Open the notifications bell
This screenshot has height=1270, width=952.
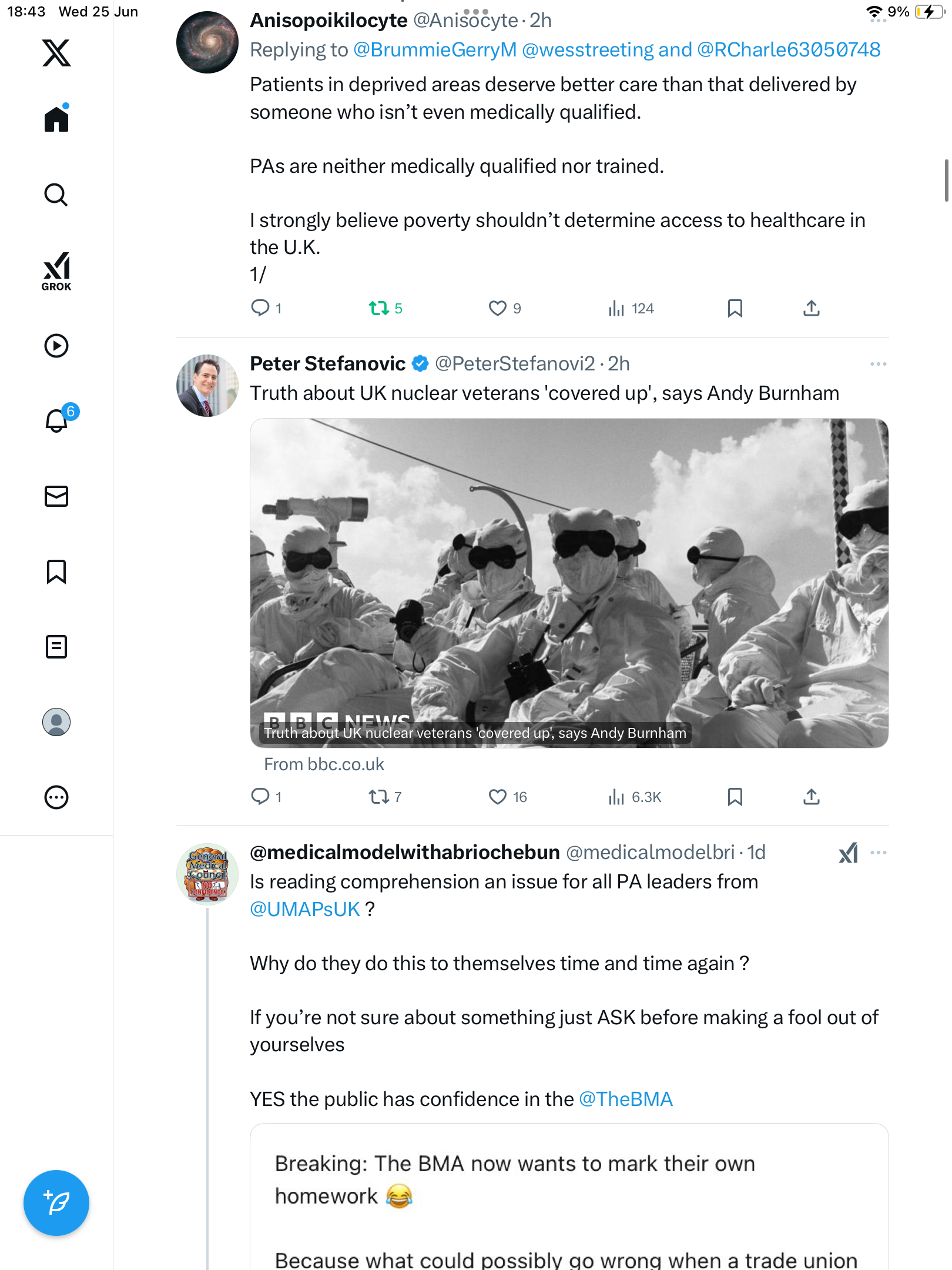(x=58, y=420)
